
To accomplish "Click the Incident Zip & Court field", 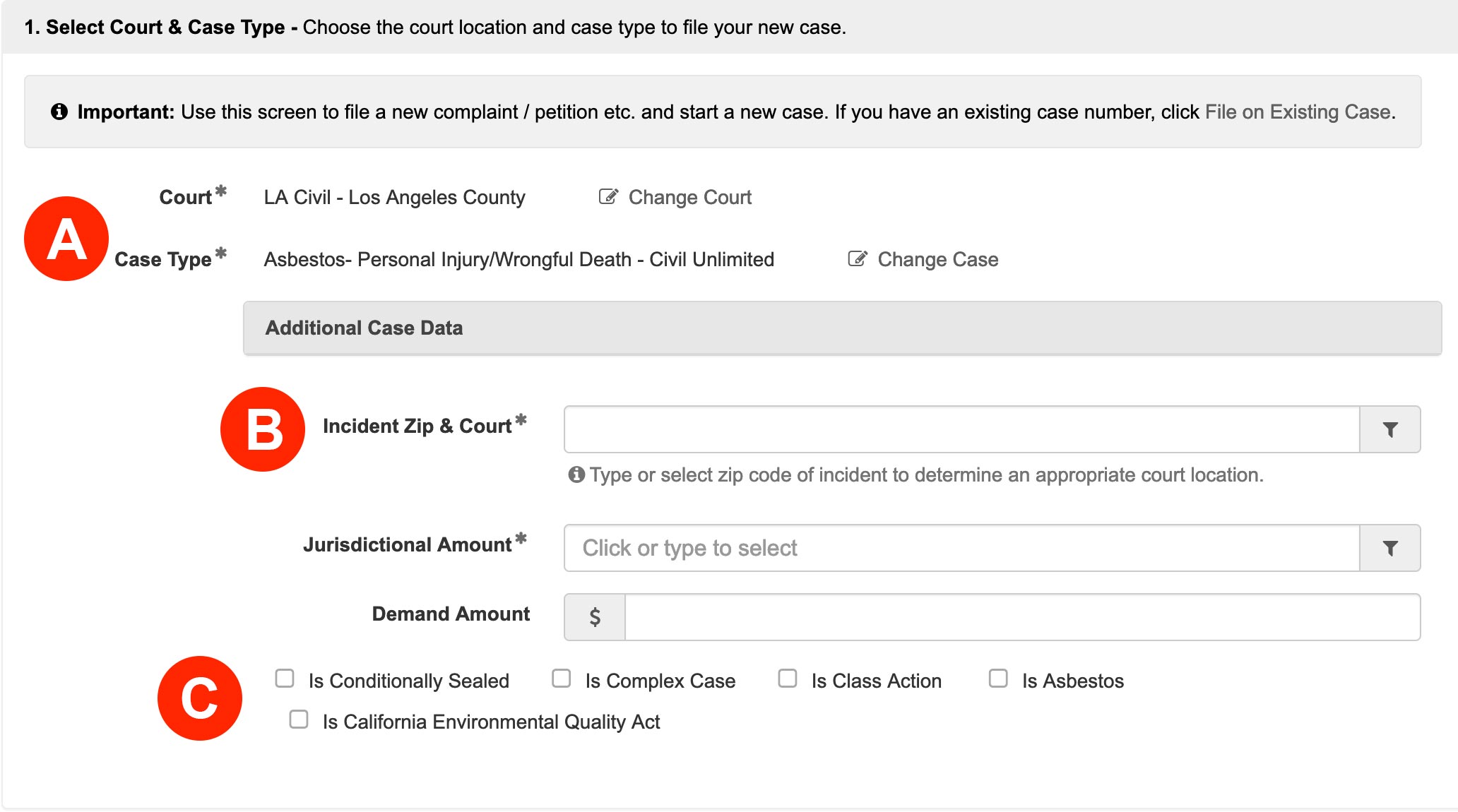I will coord(961,429).
